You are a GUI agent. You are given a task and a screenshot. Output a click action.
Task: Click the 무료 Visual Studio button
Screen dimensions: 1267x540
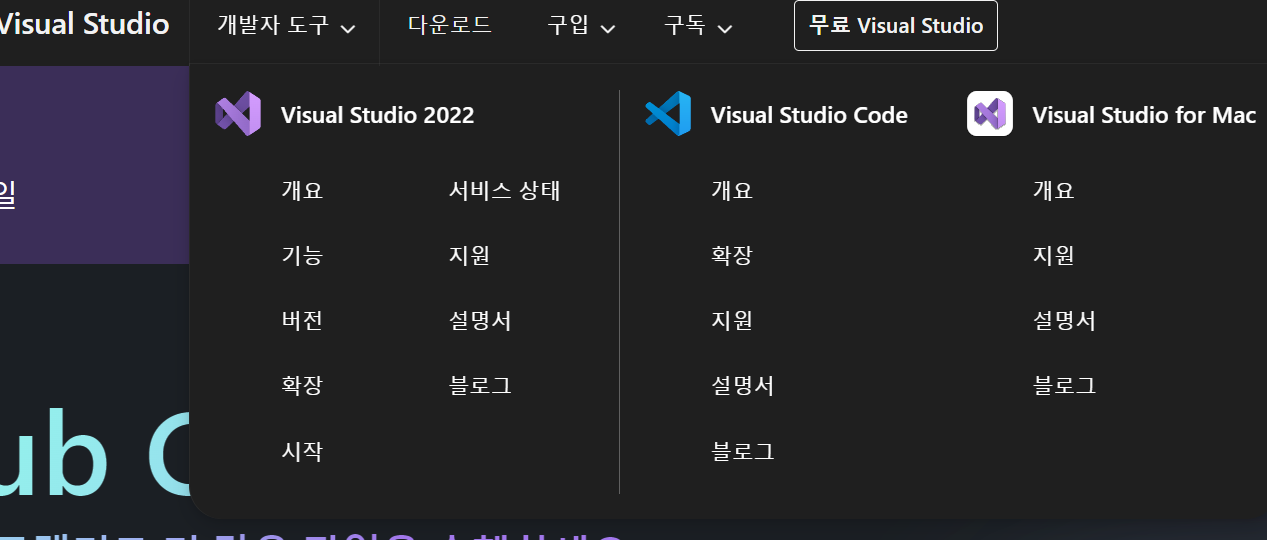click(896, 26)
